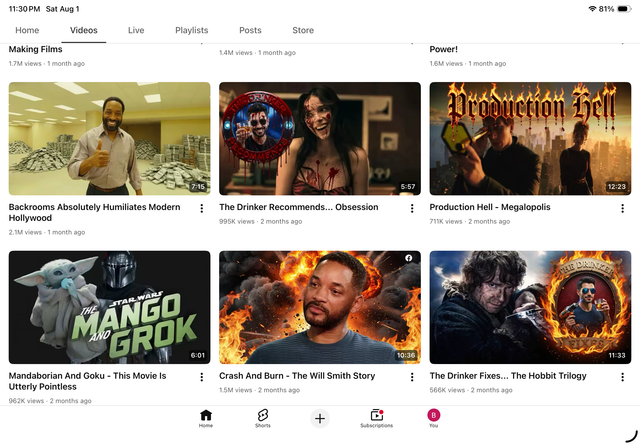Tap the battery indicator icon
The image size is (640, 445).
(624, 9)
